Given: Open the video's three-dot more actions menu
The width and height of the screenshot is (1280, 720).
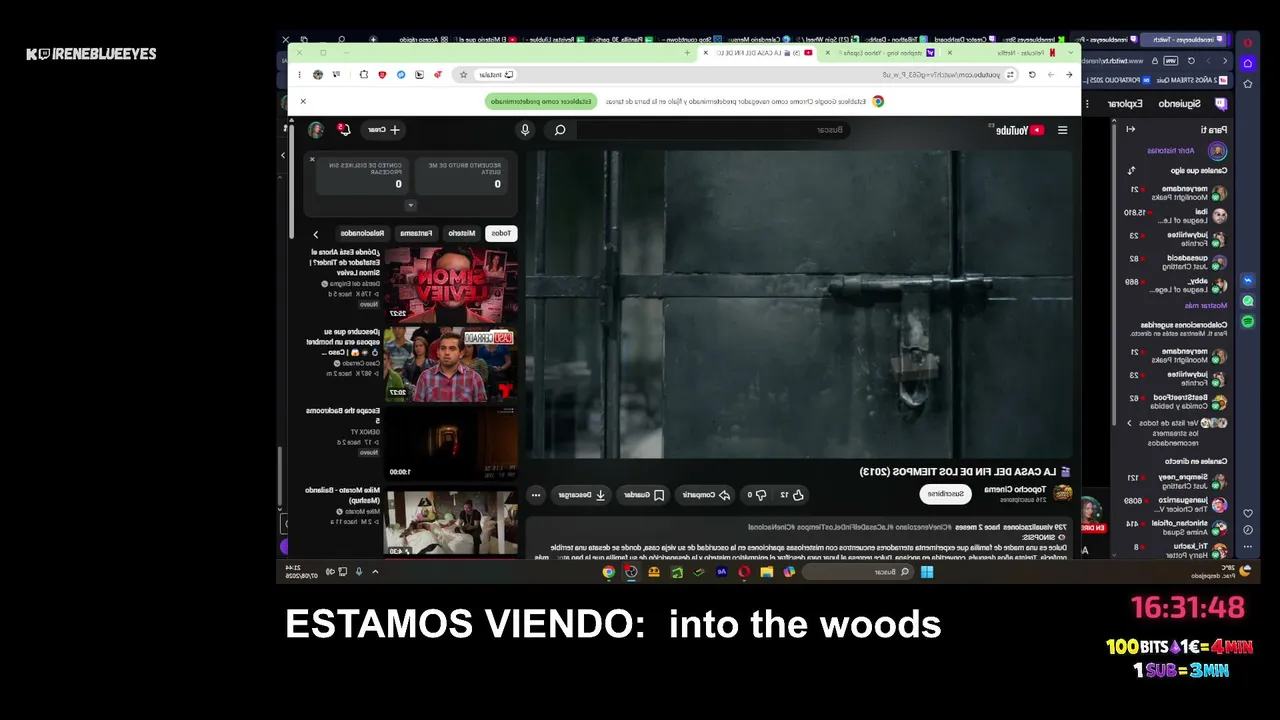Looking at the screenshot, I should (x=536, y=494).
